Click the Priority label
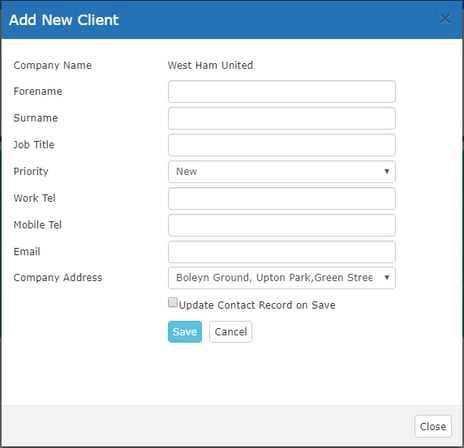Viewport: 464px width, 448px height. click(31, 171)
